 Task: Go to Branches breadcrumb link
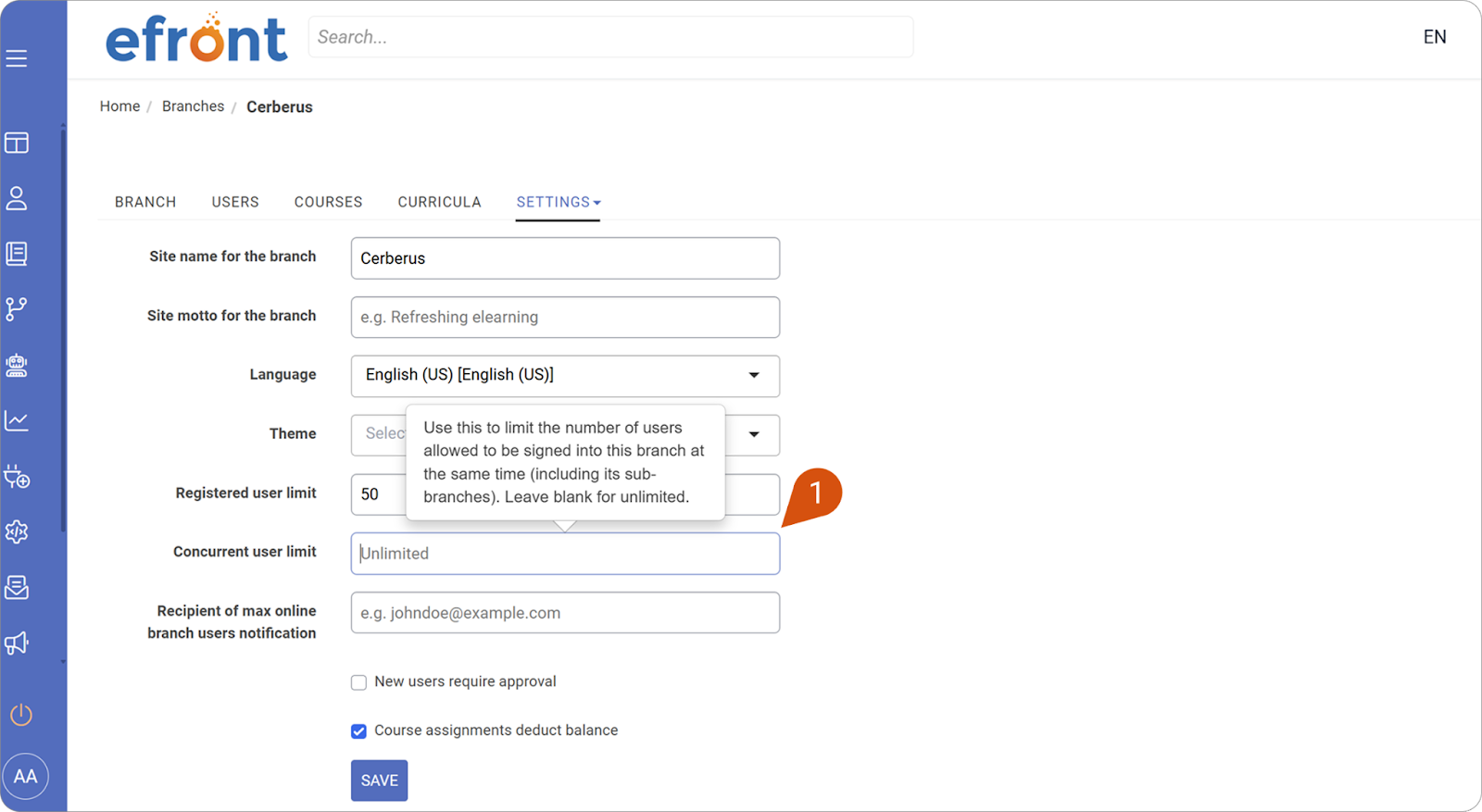point(193,106)
